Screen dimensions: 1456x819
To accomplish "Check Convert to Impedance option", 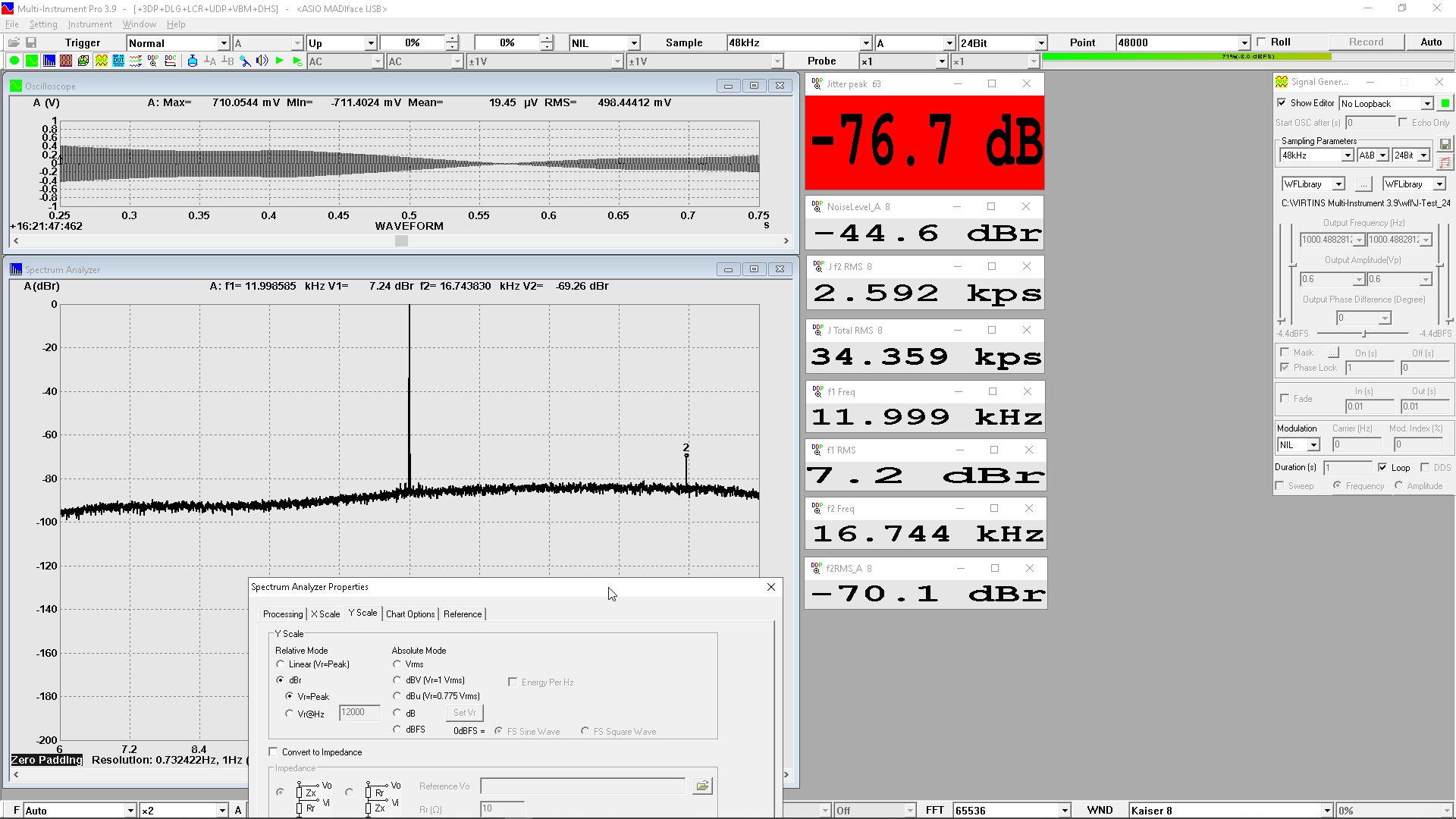I will (273, 752).
